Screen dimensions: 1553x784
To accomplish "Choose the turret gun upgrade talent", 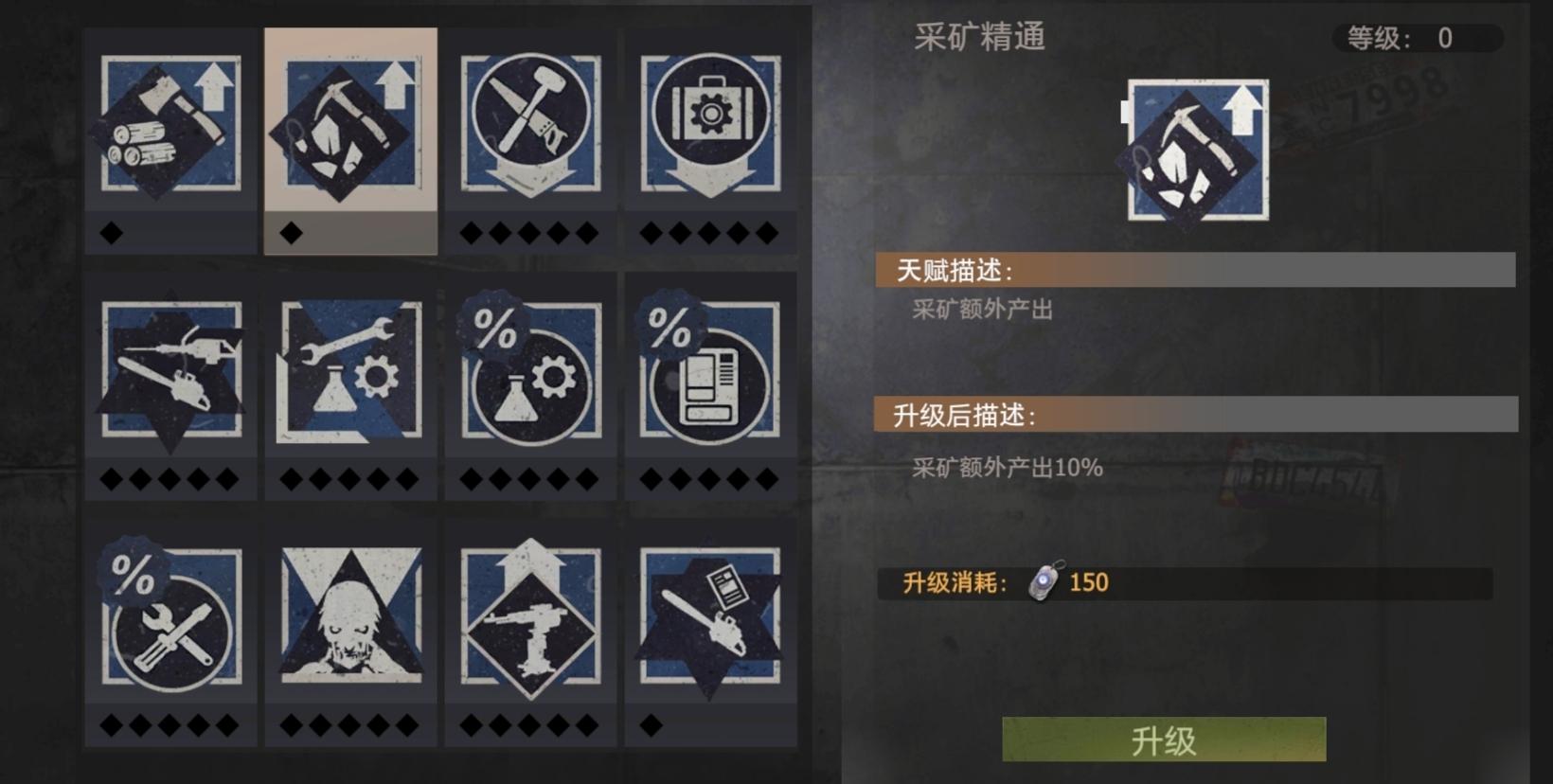I will coord(530,617).
